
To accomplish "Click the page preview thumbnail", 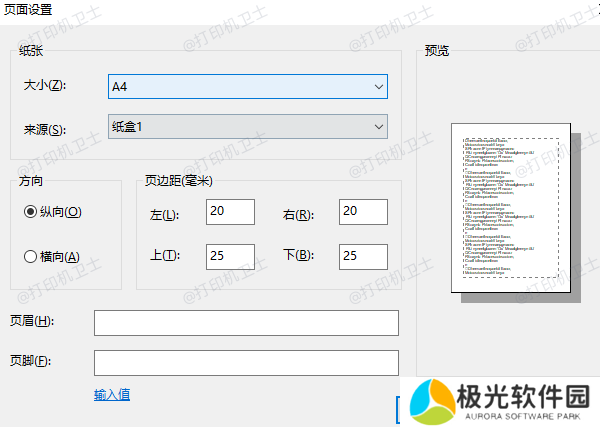I will [x=511, y=208].
